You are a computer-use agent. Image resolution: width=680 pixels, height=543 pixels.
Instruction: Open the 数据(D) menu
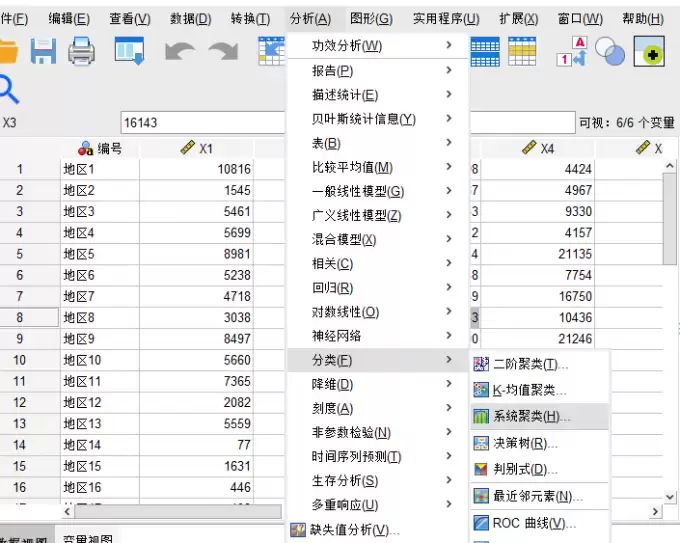coord(190,19)
